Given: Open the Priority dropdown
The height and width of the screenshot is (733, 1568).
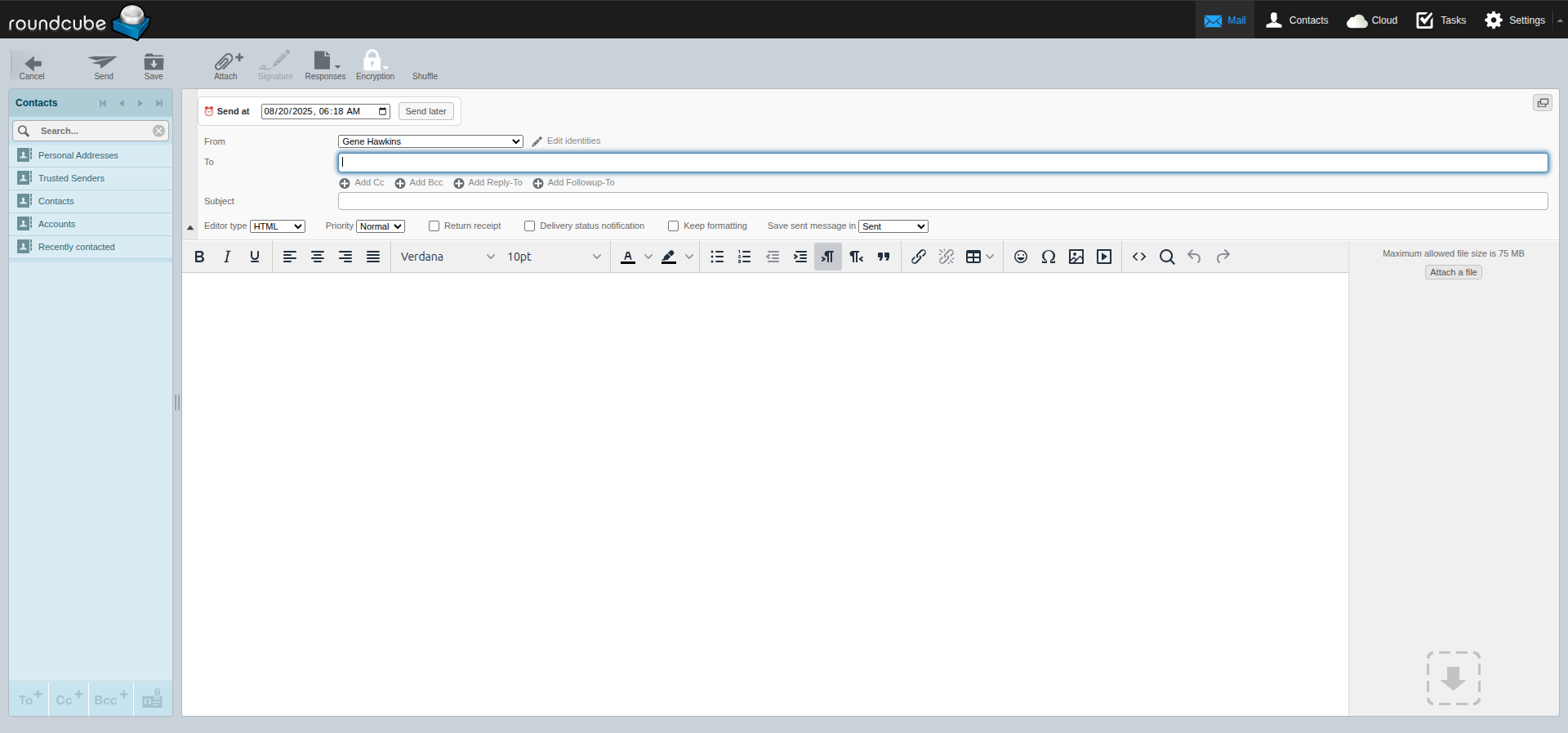Looking at the screenshot, I should coord(381,226).
